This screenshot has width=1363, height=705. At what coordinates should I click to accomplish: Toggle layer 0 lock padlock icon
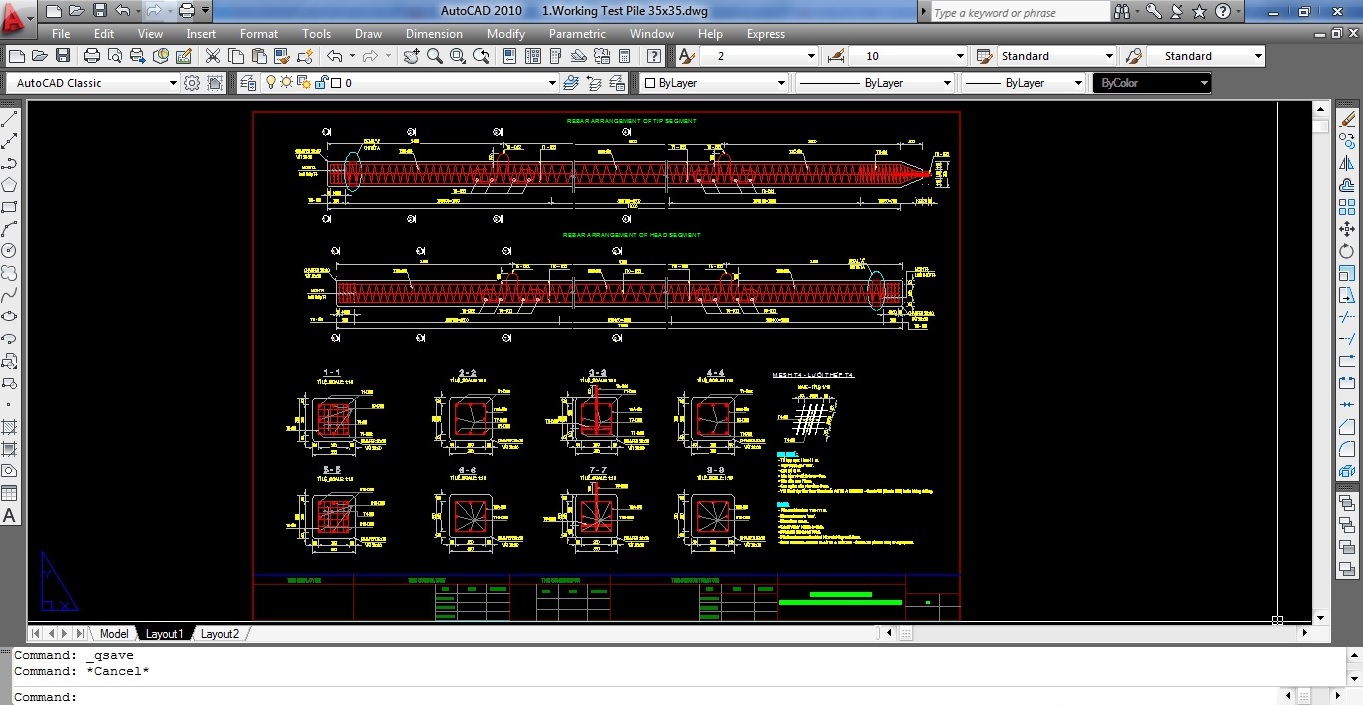pyautogui.click(x=320, y=83)
